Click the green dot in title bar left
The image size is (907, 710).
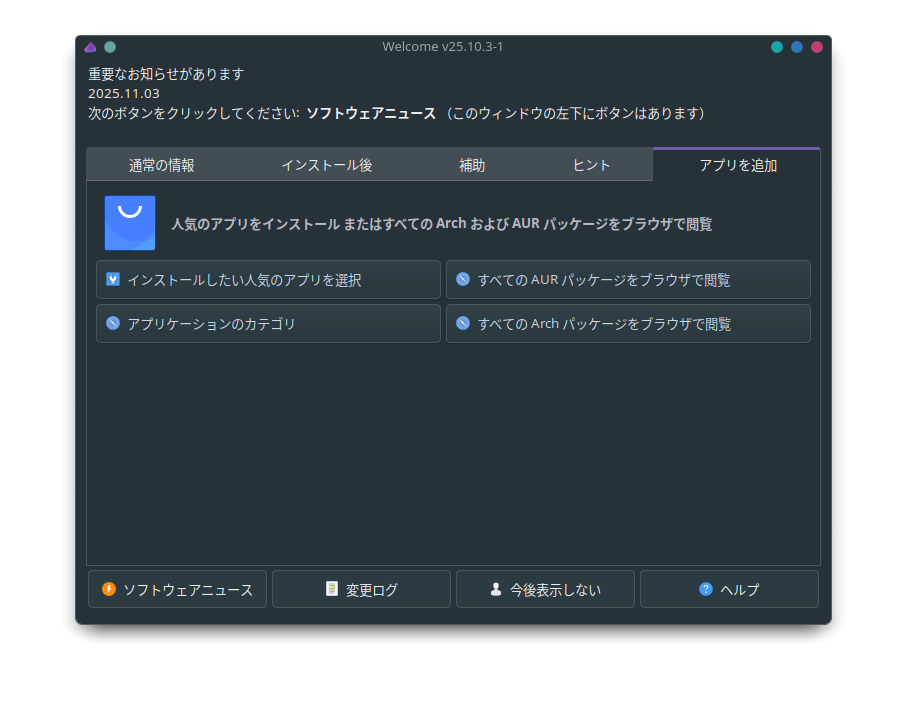pyautogui.click(x=110, y=47)
